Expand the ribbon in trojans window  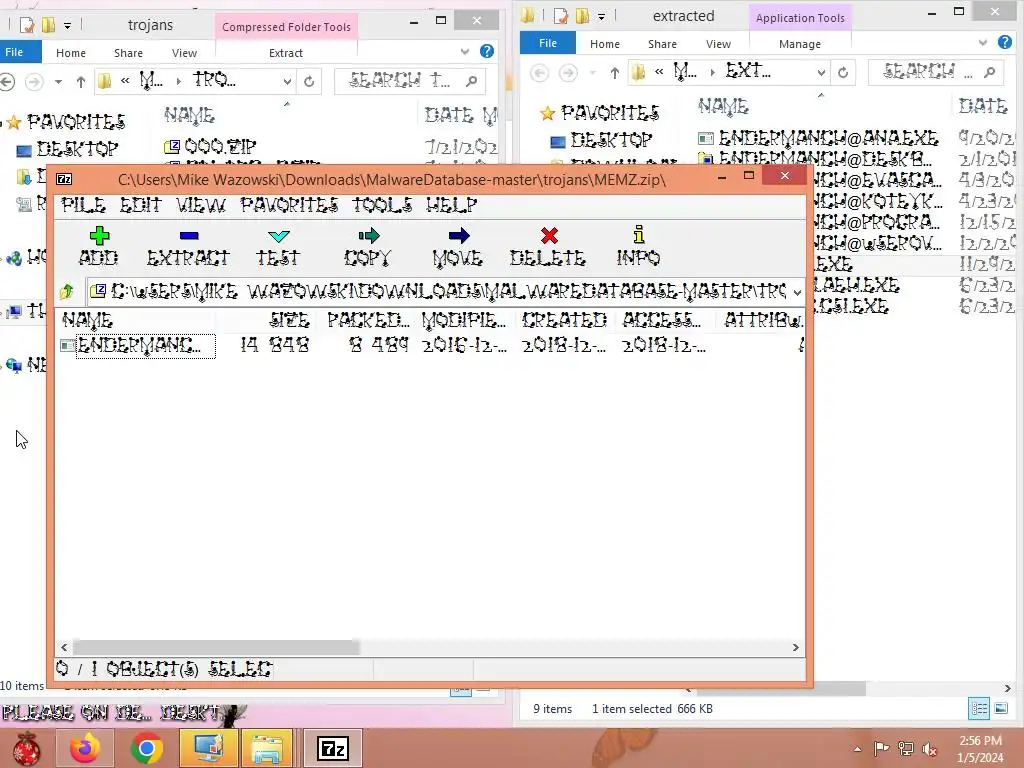[x=464, y=52]
